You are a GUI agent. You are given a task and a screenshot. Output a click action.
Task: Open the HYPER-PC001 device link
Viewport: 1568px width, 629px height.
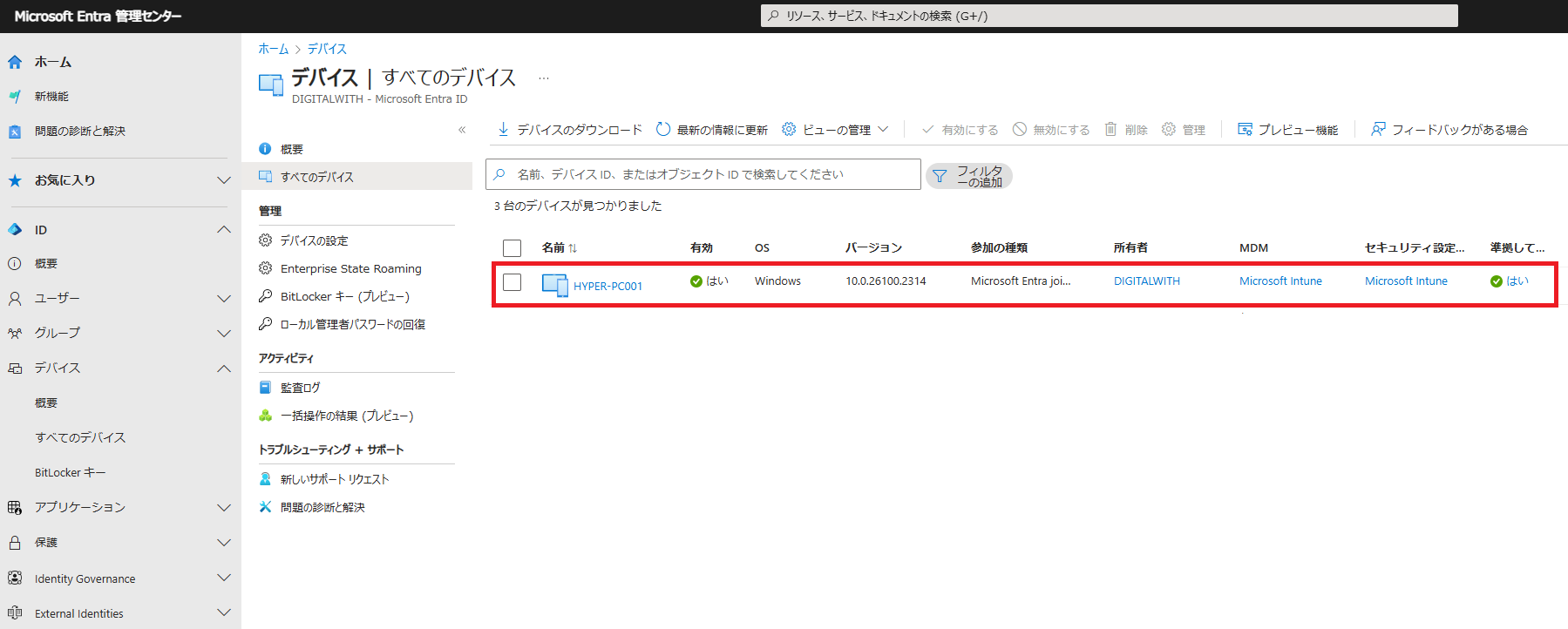tap(608, 286)
